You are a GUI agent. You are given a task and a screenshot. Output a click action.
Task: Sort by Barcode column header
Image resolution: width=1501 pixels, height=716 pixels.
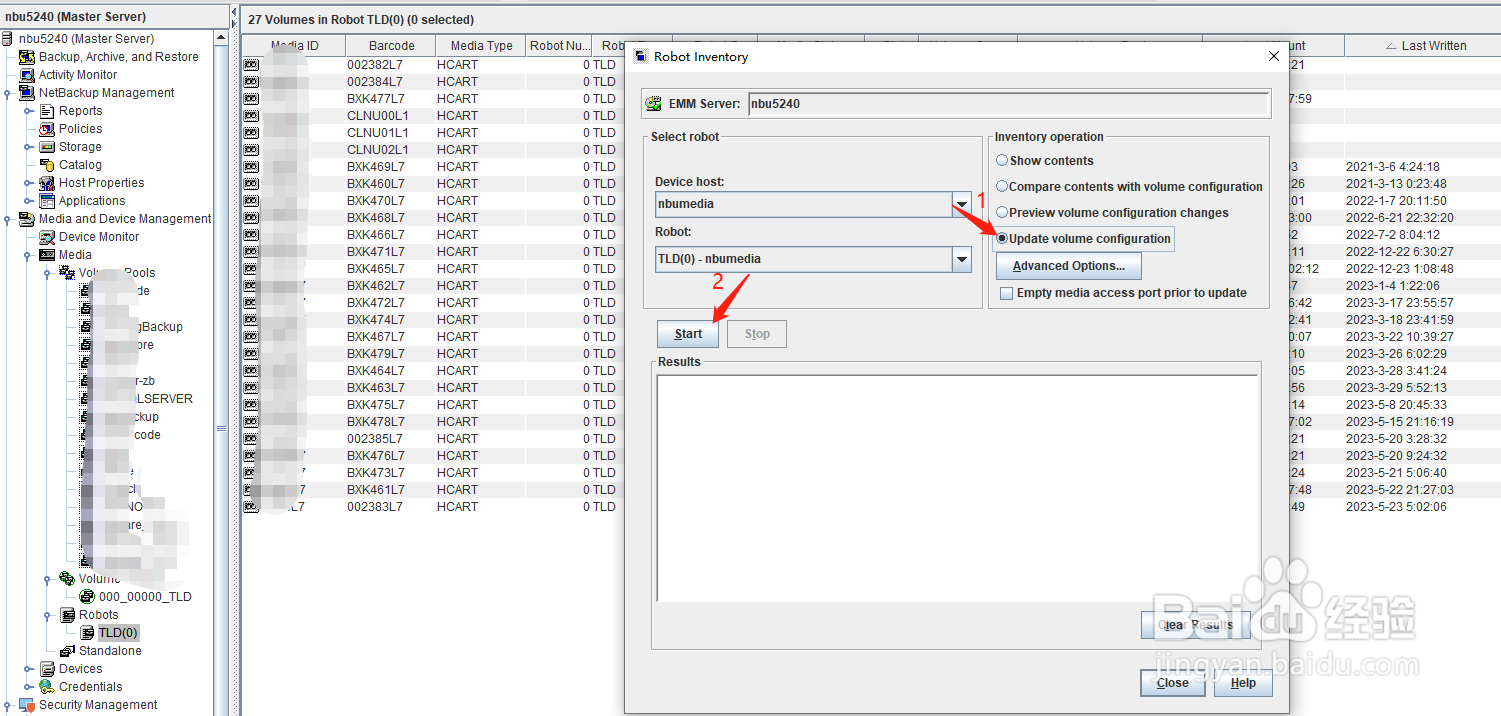click(x=391, y=46)
